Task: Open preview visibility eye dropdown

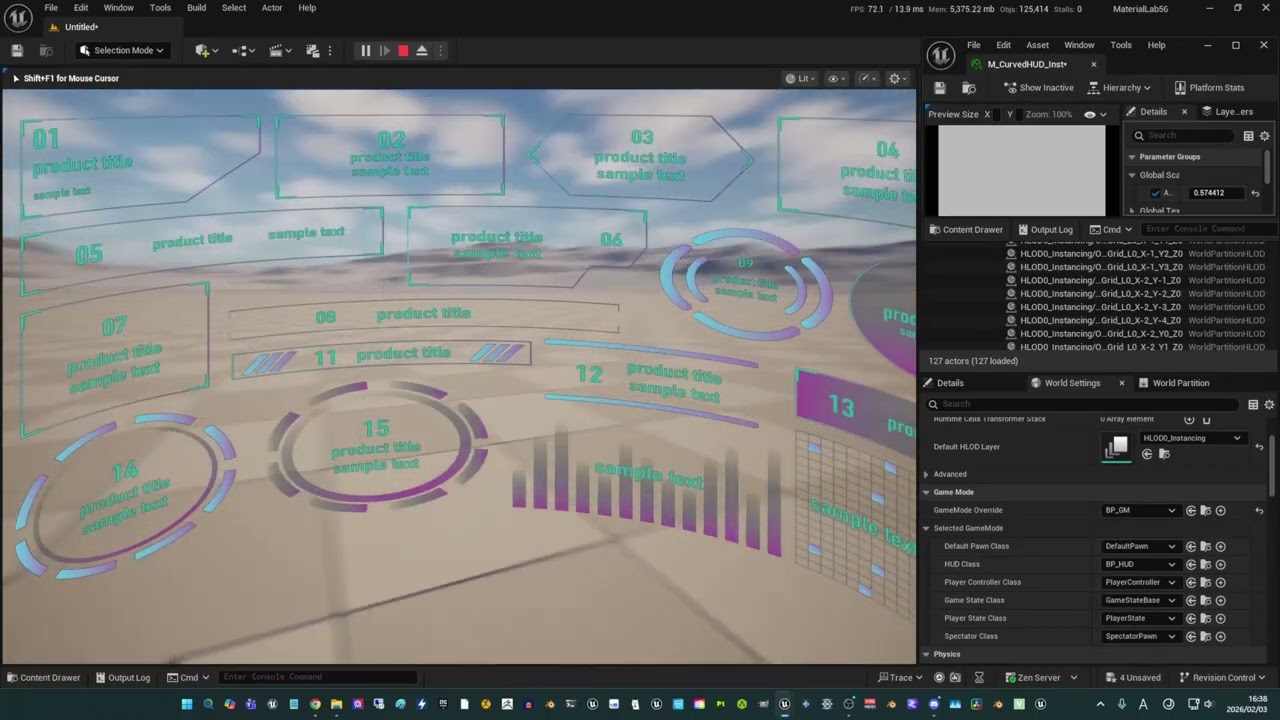Action: pos(1095,114)
